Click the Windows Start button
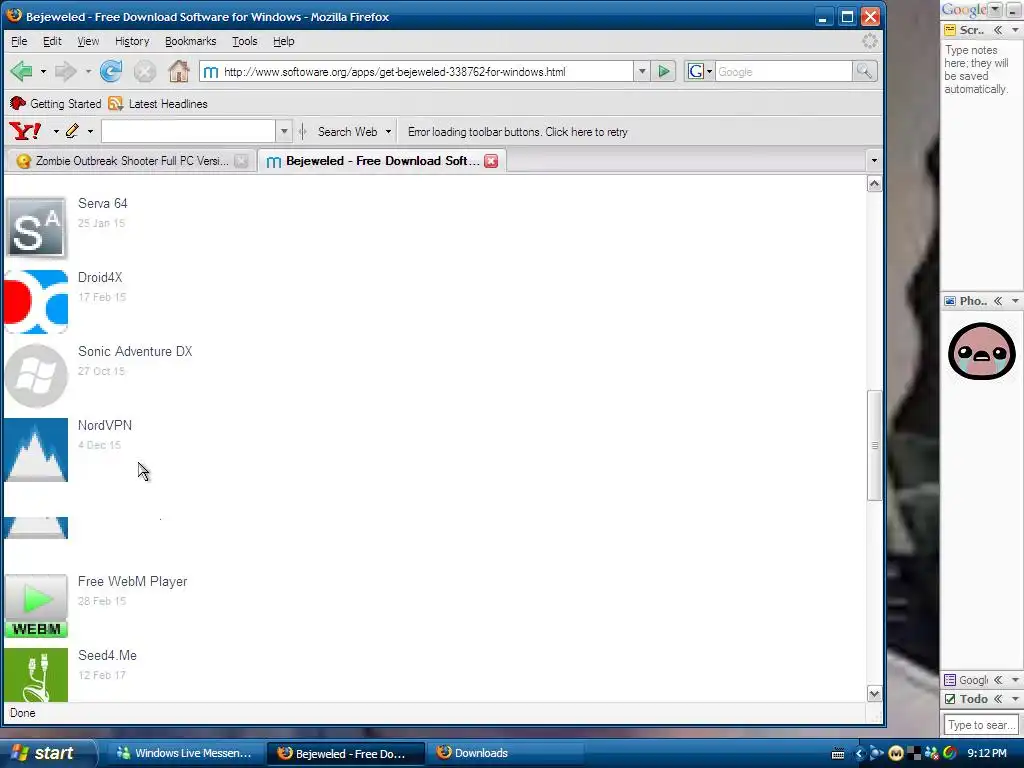 (x=47, y=753)
